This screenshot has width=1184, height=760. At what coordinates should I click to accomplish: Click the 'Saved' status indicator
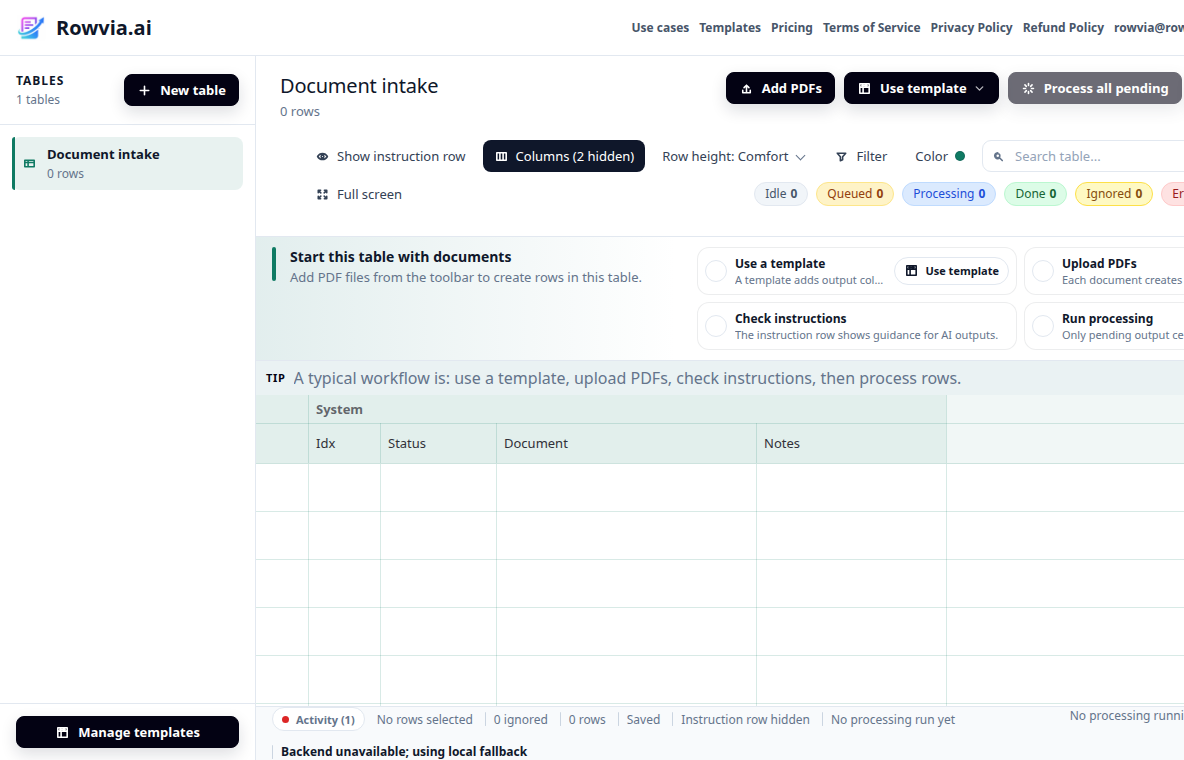[643, 720]
